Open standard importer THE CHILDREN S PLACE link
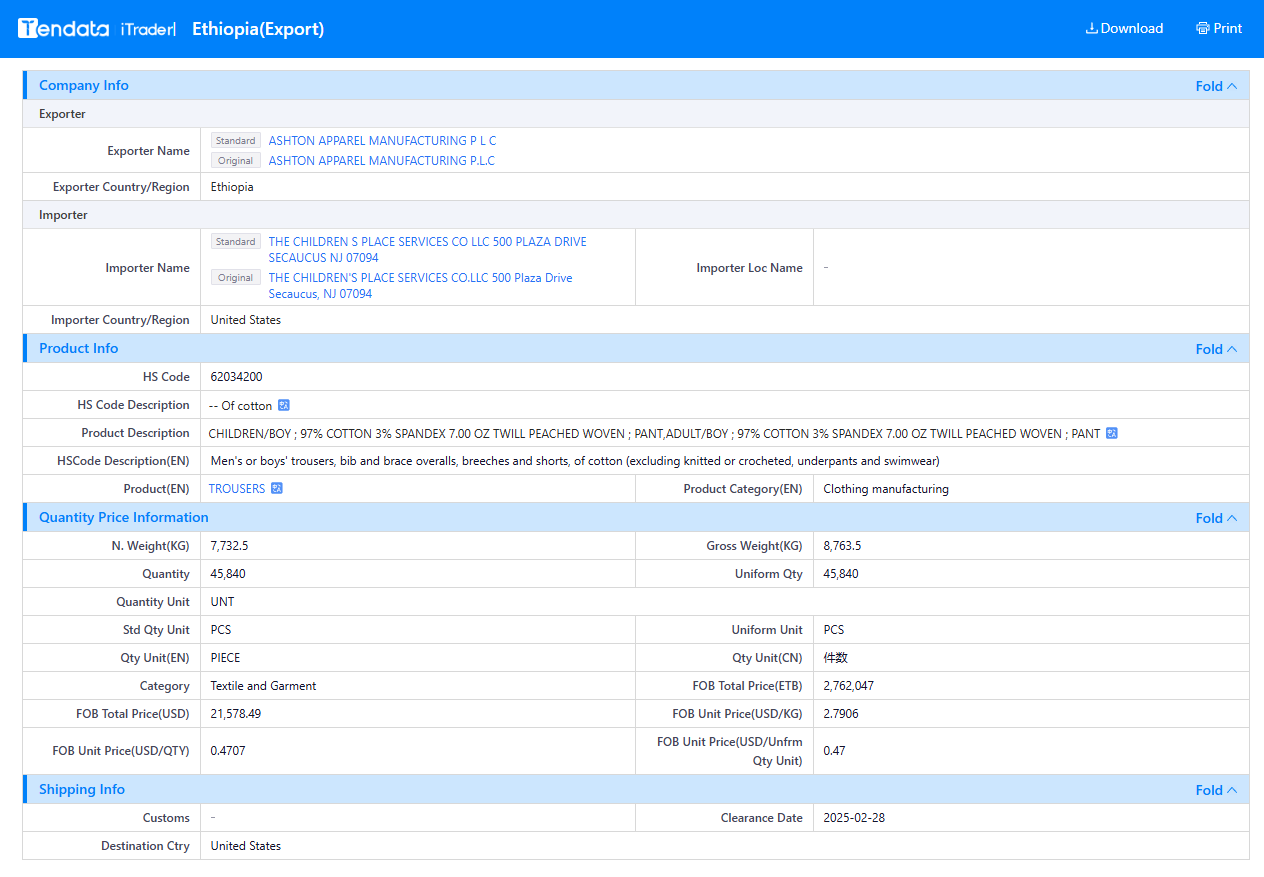This screenshot has width=1264, height=877. click(x=427, y=250)
